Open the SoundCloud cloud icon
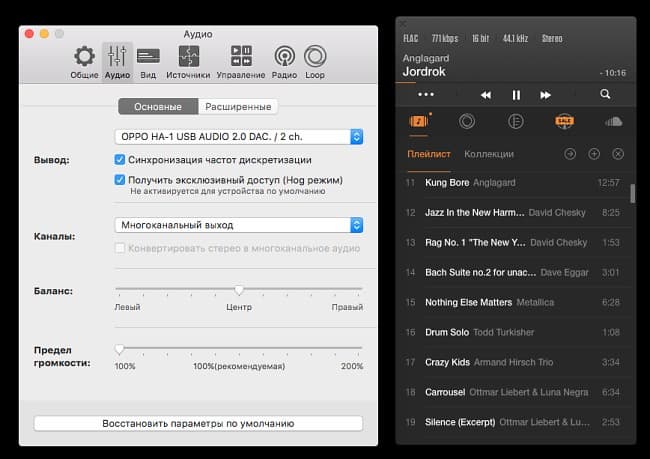 pyautogui.click(x=614, y=121)
